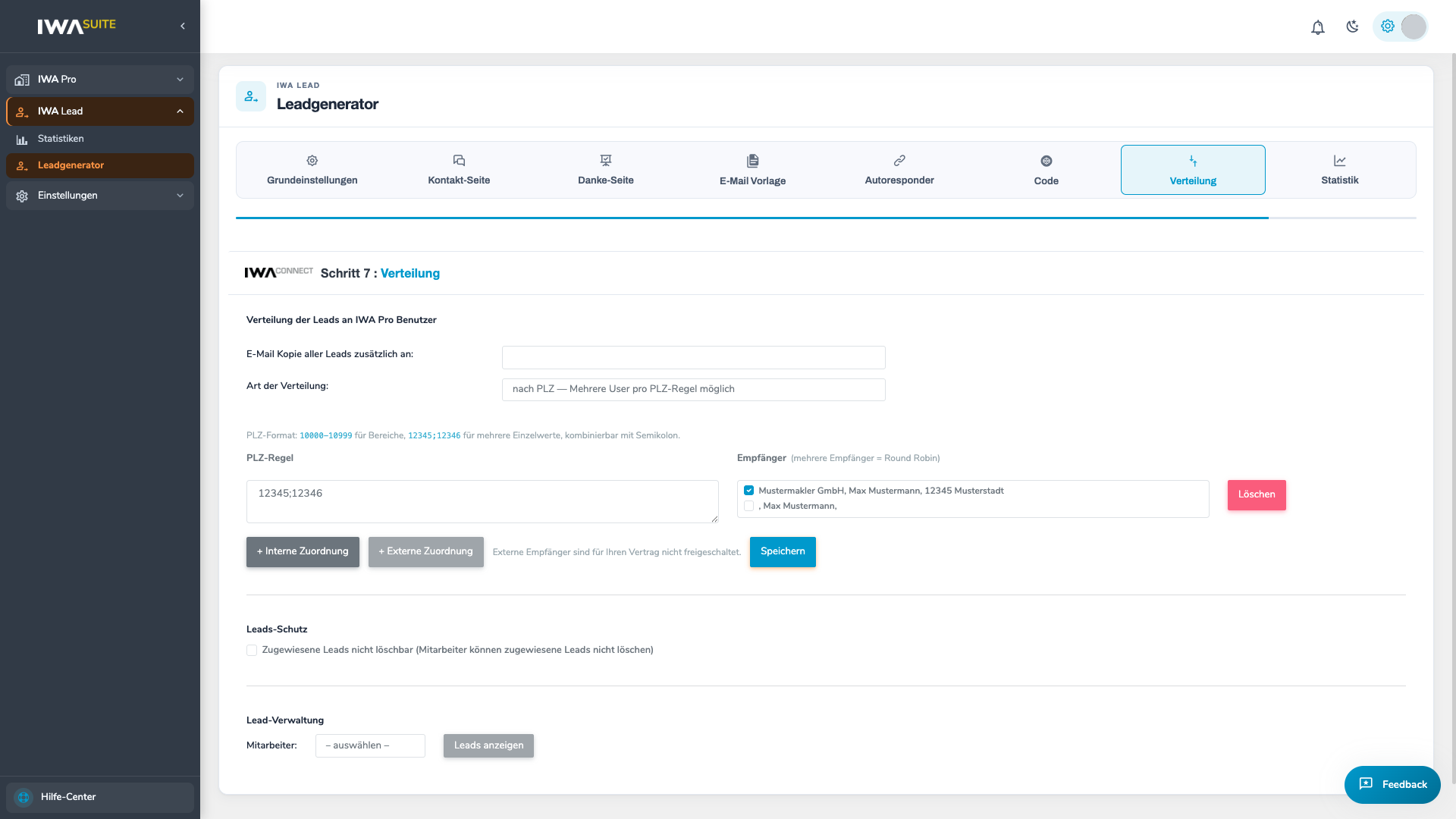
Task: Click the page vertical scrollbar
Action: (x=1453, y=417)
